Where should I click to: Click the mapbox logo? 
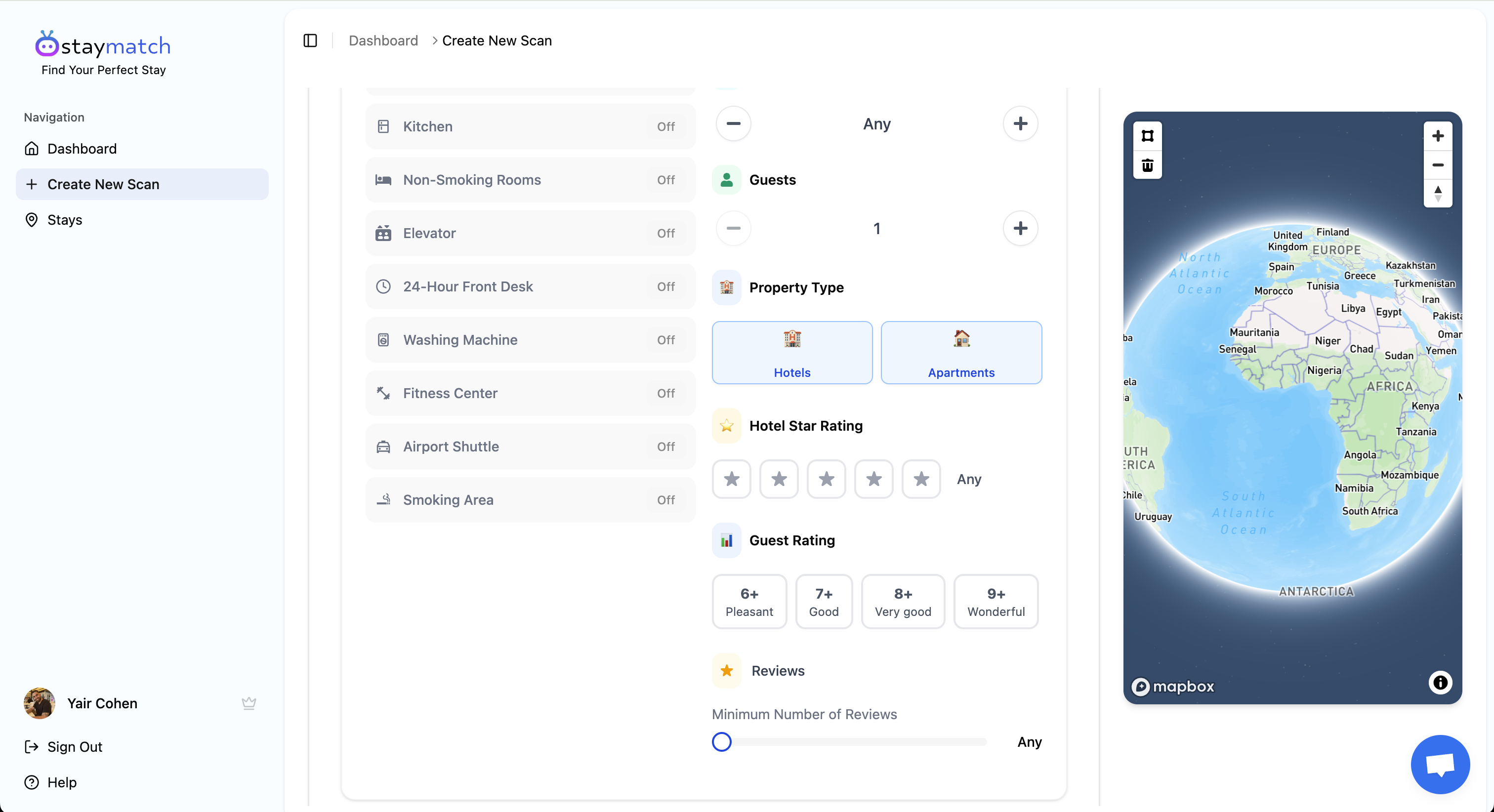coord(1172,686)
